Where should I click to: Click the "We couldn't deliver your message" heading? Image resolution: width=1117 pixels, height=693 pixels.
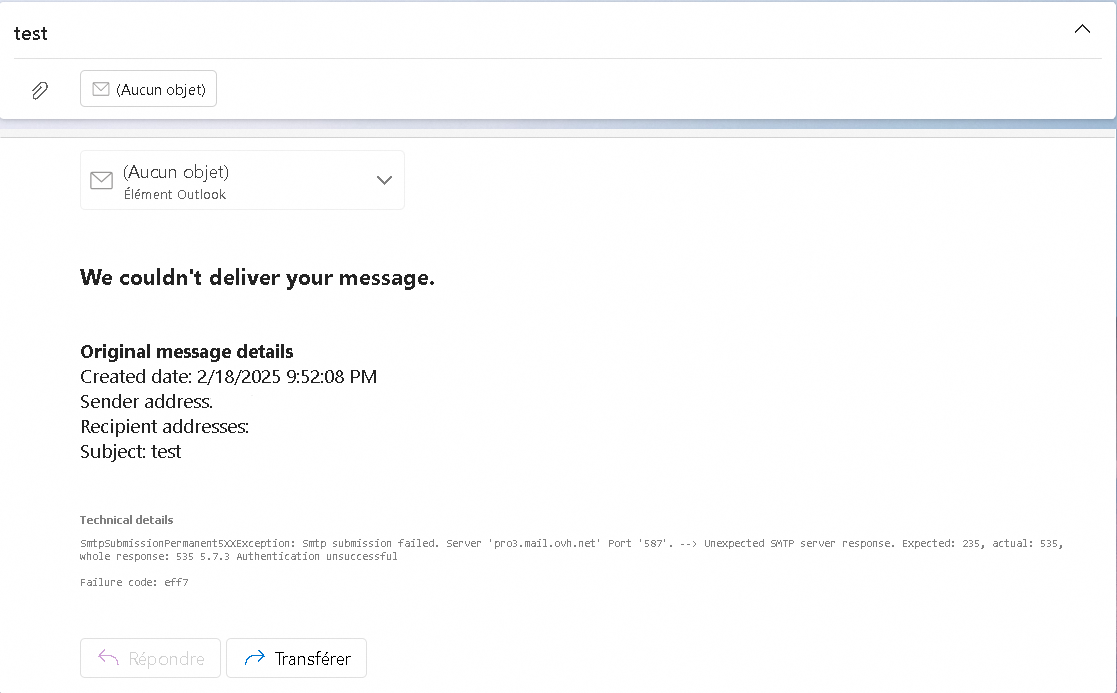point(257,278)
